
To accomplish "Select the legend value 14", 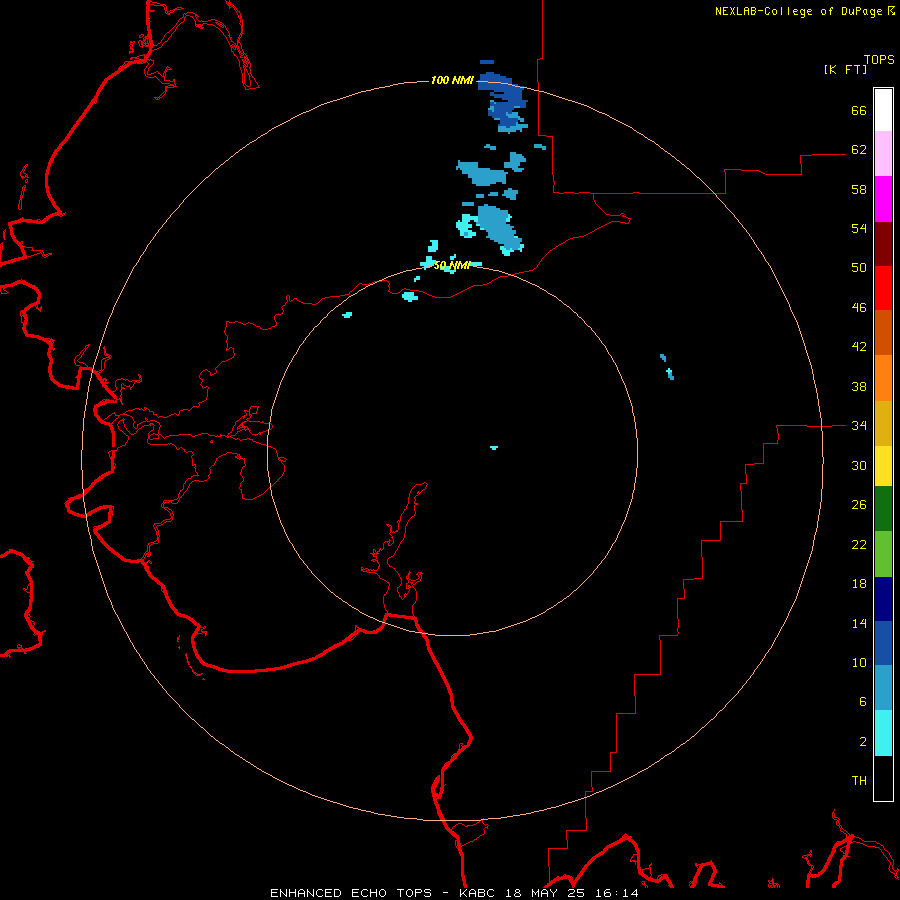I will (x=859, y=623).
